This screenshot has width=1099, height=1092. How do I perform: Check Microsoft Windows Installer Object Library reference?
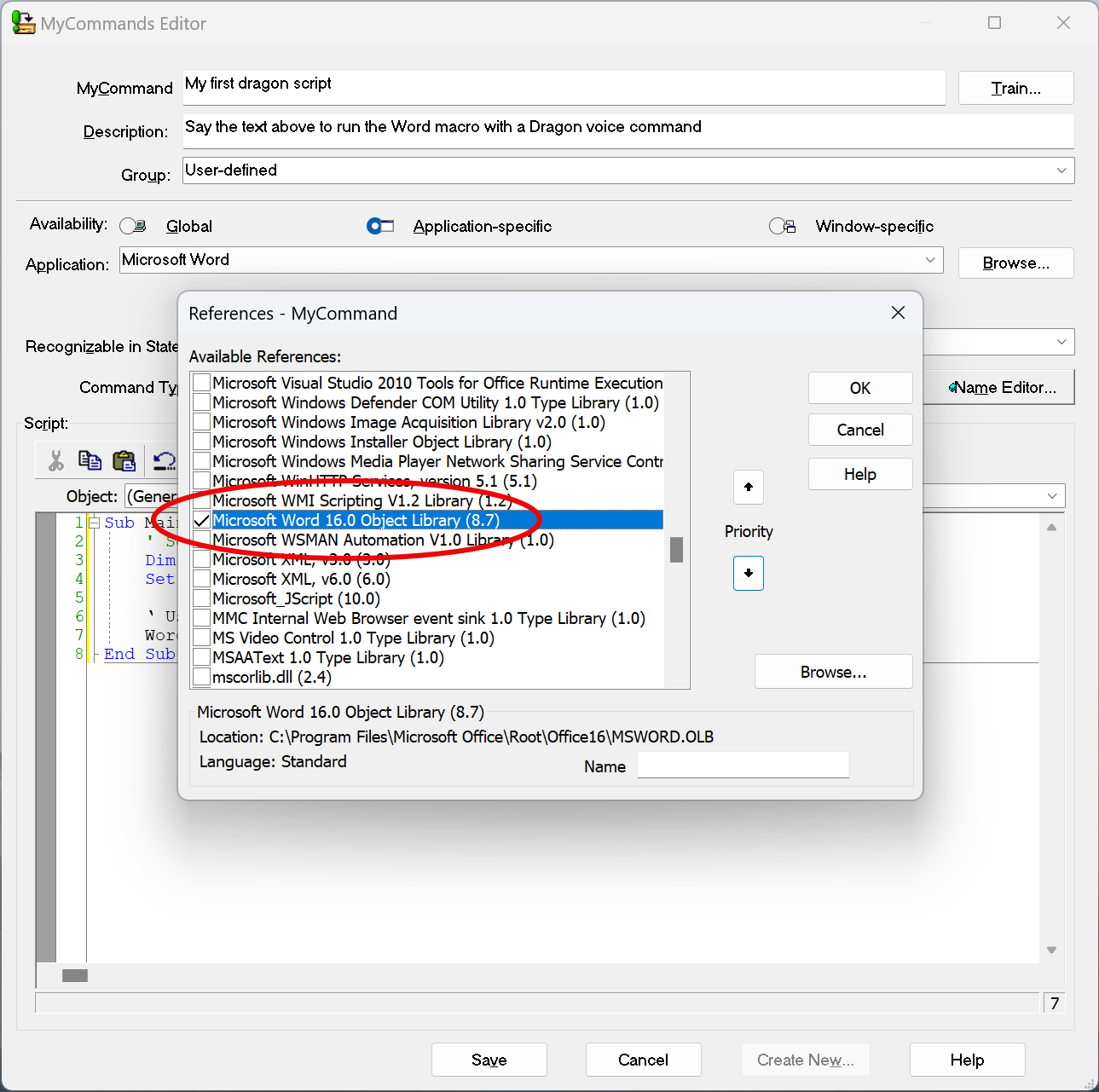[x=202, y=442]
